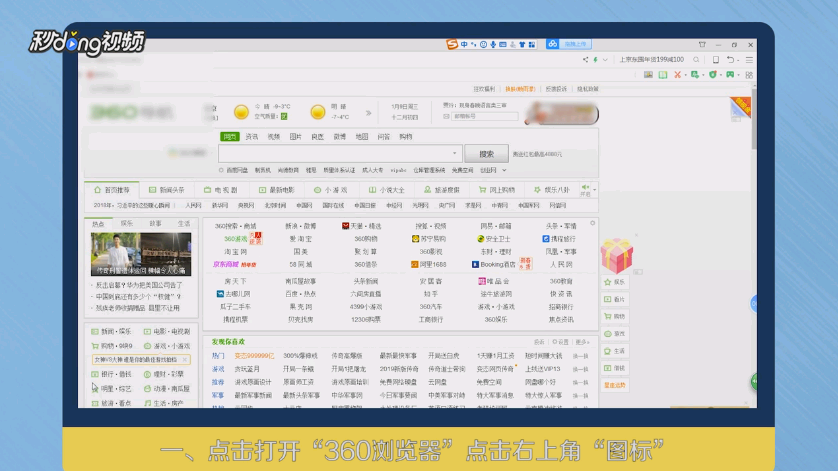Open dropdown arrow beside undo icon

click(738, 60)
